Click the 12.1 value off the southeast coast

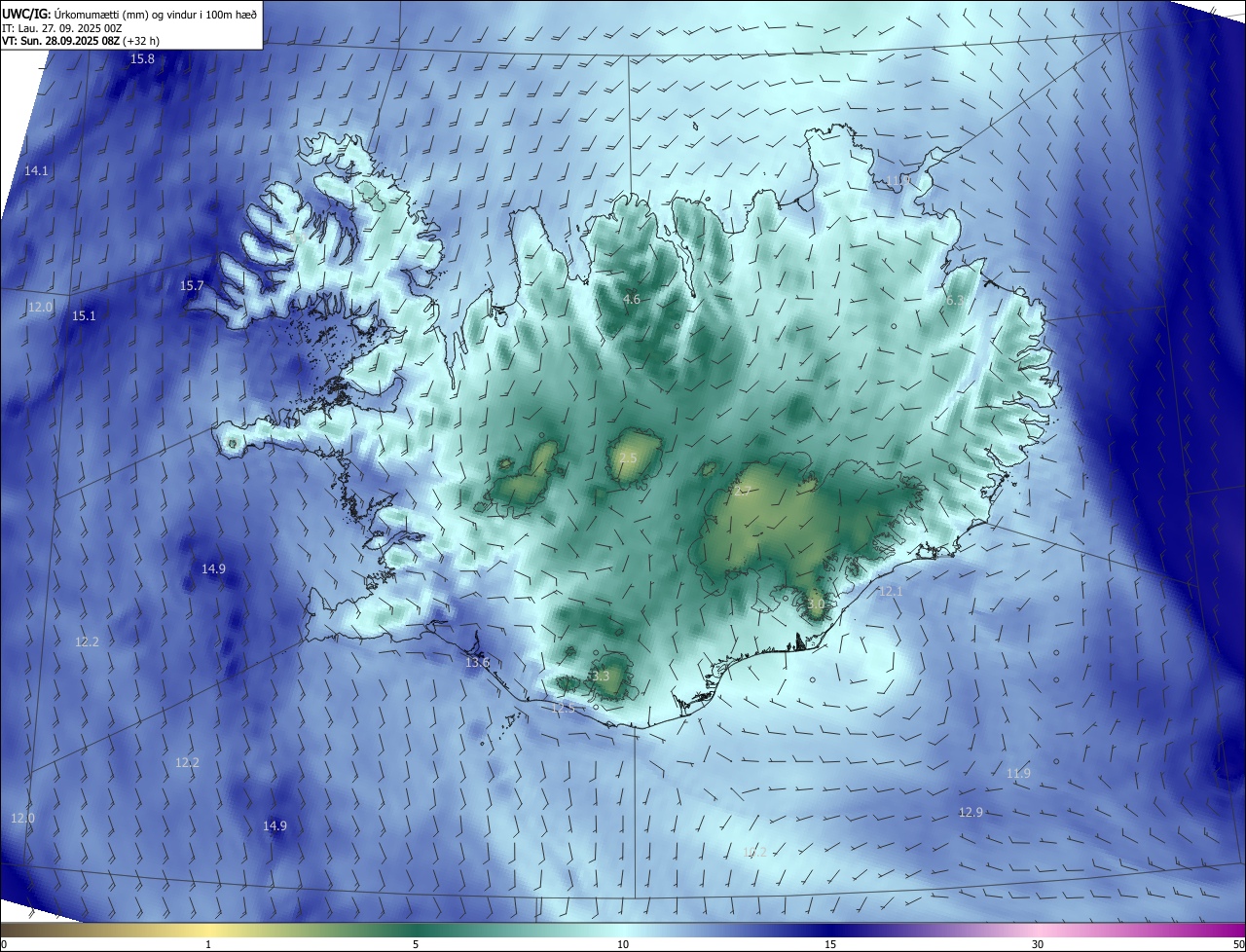coord(890,591)
